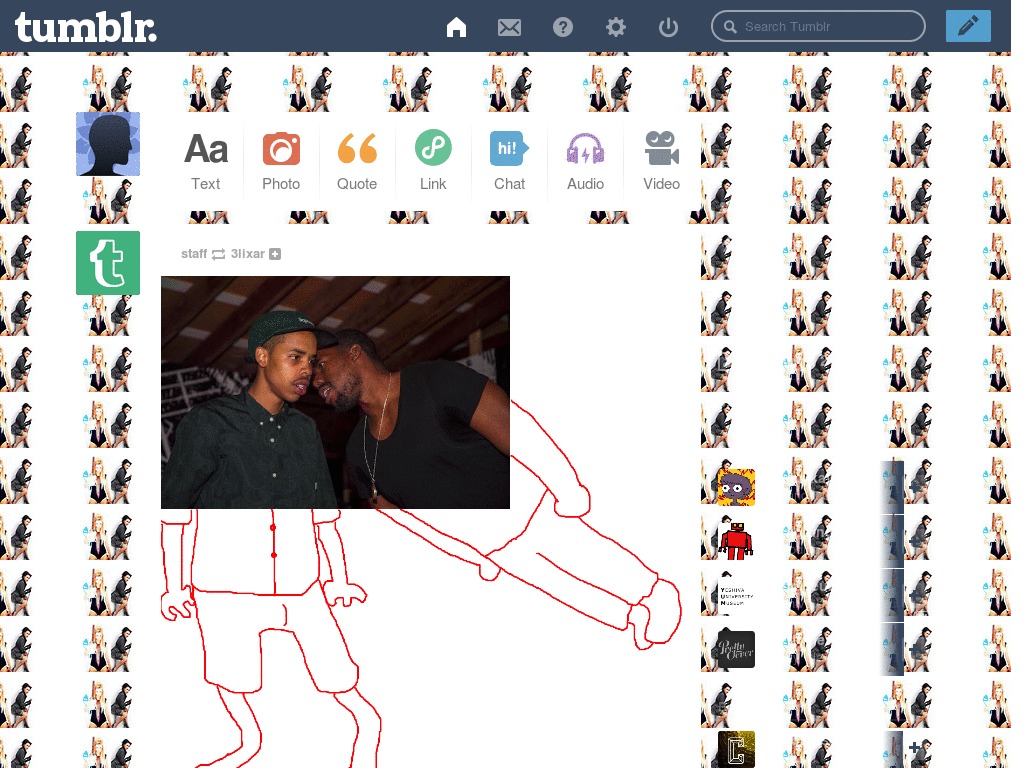Open the 3lixar blog link
The height and width of the screenshot is (768, 1024).
(x=248, y=253)
